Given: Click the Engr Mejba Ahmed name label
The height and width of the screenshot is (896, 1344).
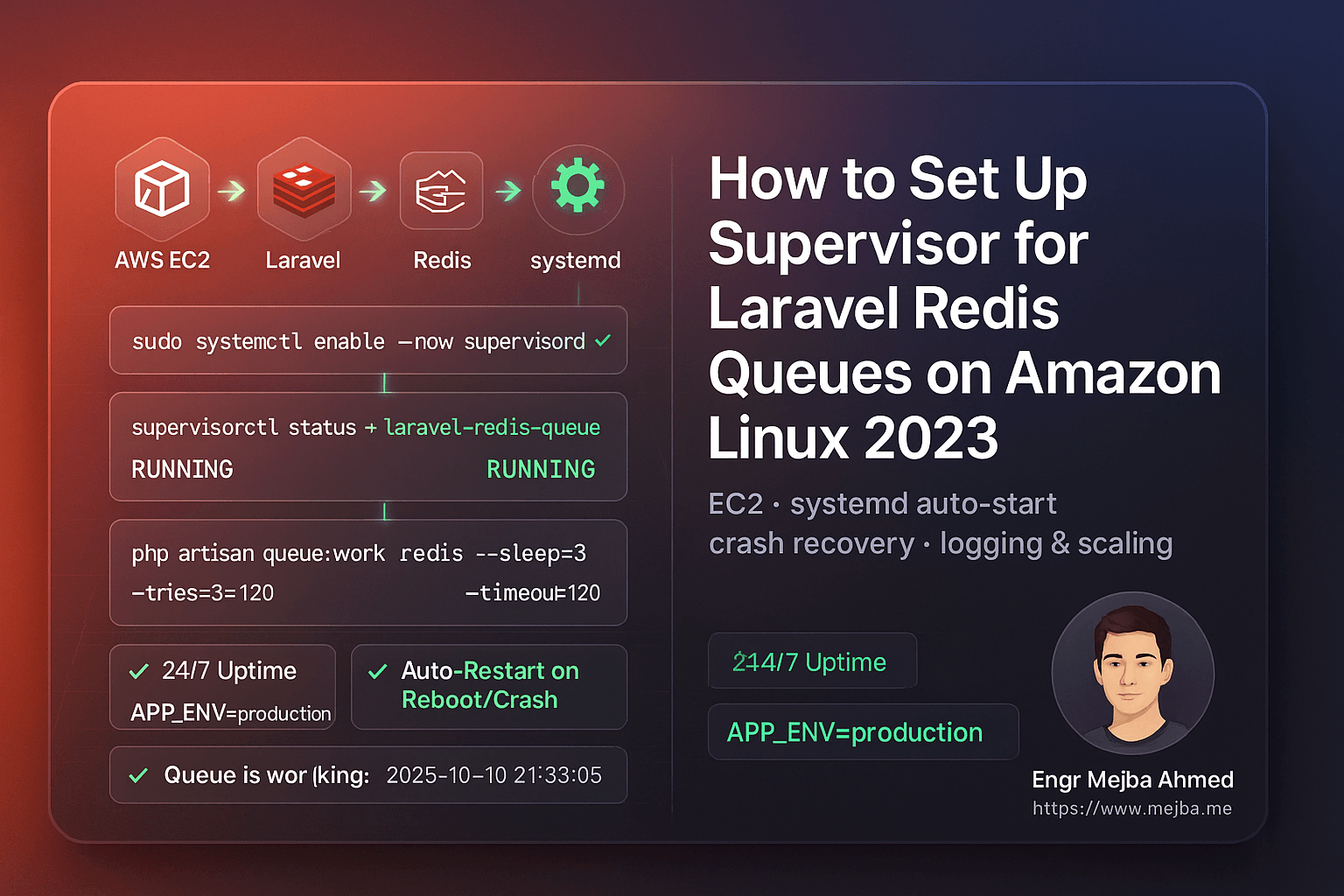Looking at the screenshot, I should 1132,780.
